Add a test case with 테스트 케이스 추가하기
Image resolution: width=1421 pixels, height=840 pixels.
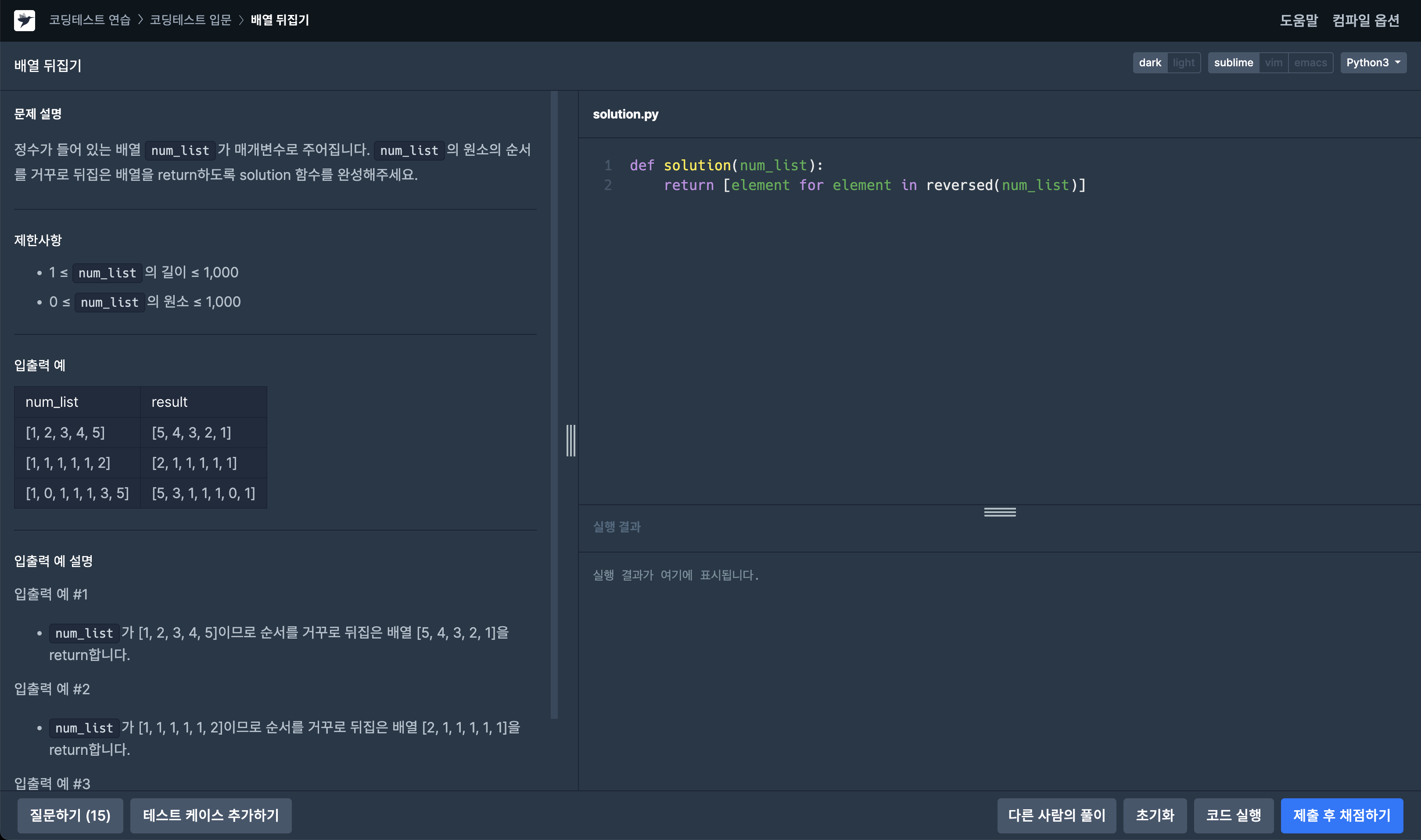(211, 815)
